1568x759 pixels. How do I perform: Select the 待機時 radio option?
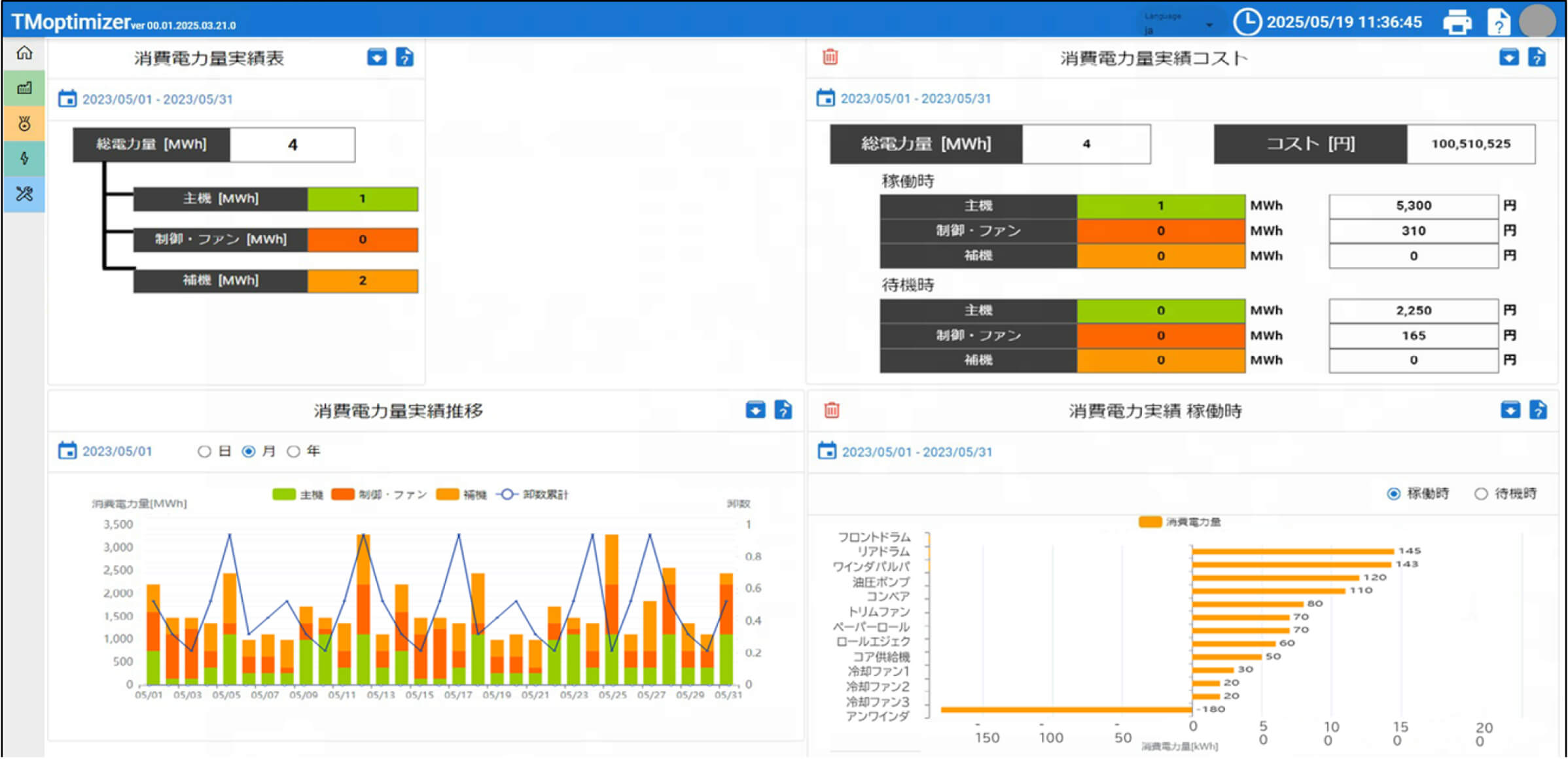tap(1481, 493)
